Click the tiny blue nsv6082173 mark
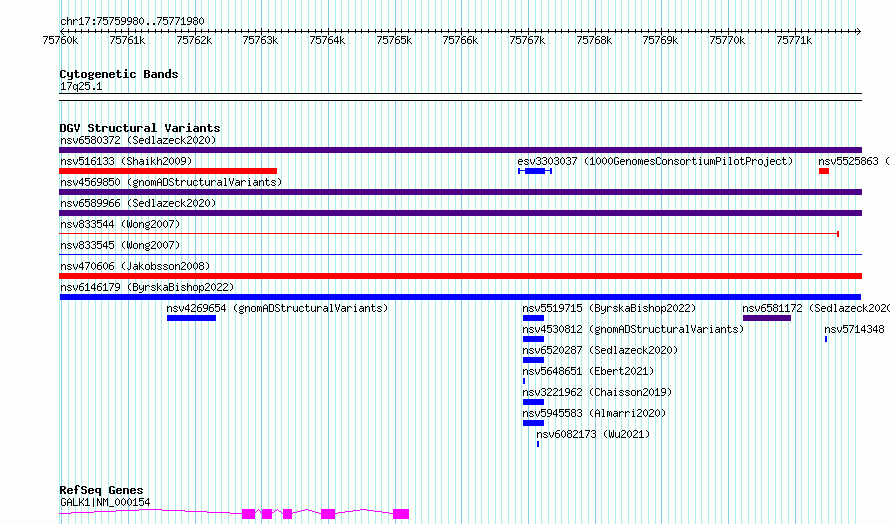The image size is (890, 524). coord(538,444)
